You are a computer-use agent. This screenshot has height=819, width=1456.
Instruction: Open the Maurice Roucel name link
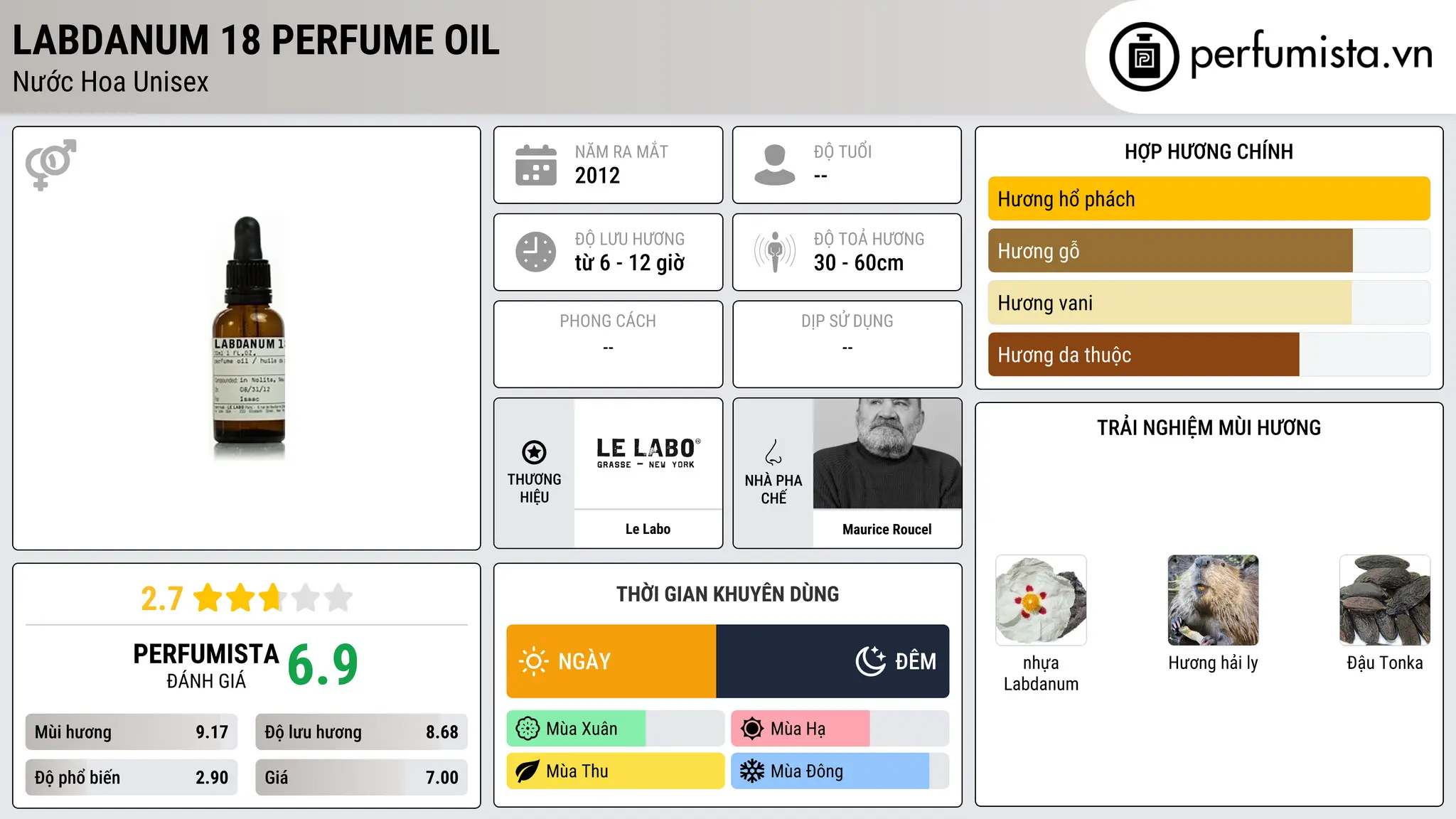[x=887, y=529]
